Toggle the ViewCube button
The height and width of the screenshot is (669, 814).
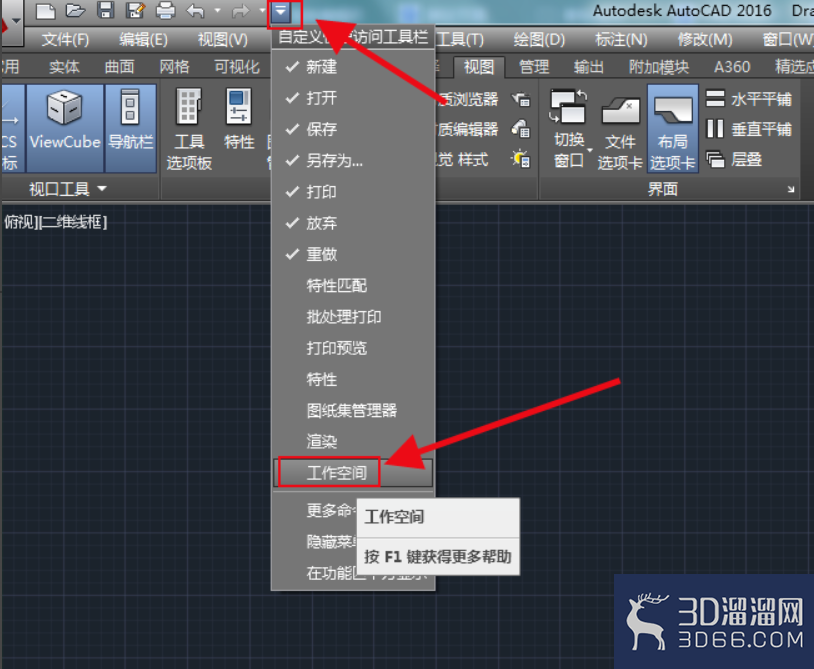(65, 128)
